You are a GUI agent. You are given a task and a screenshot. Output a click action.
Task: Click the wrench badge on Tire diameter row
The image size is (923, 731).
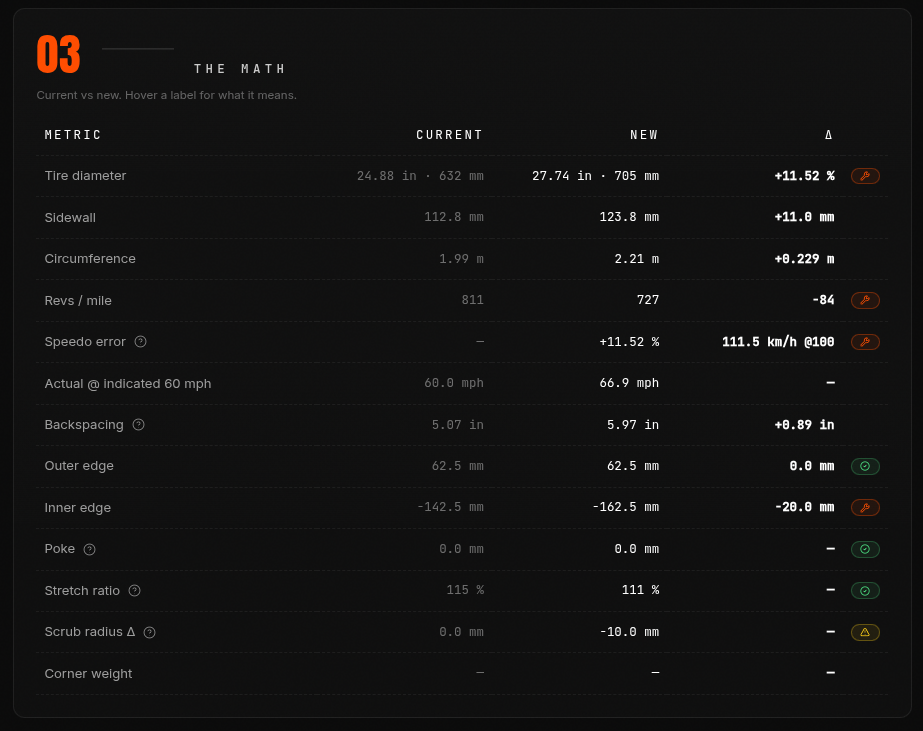pos(865,176)
